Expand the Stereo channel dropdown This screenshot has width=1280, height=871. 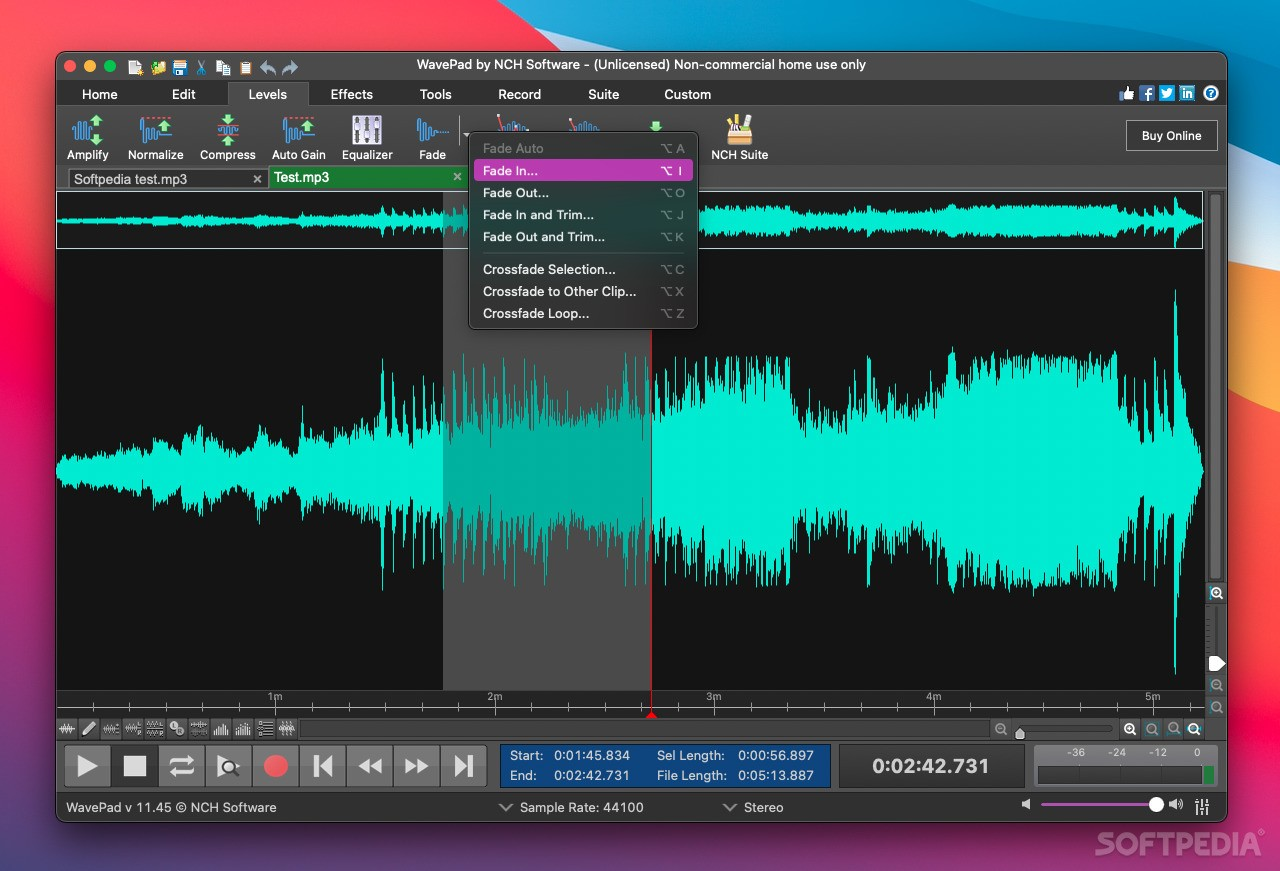click(730, 807)
